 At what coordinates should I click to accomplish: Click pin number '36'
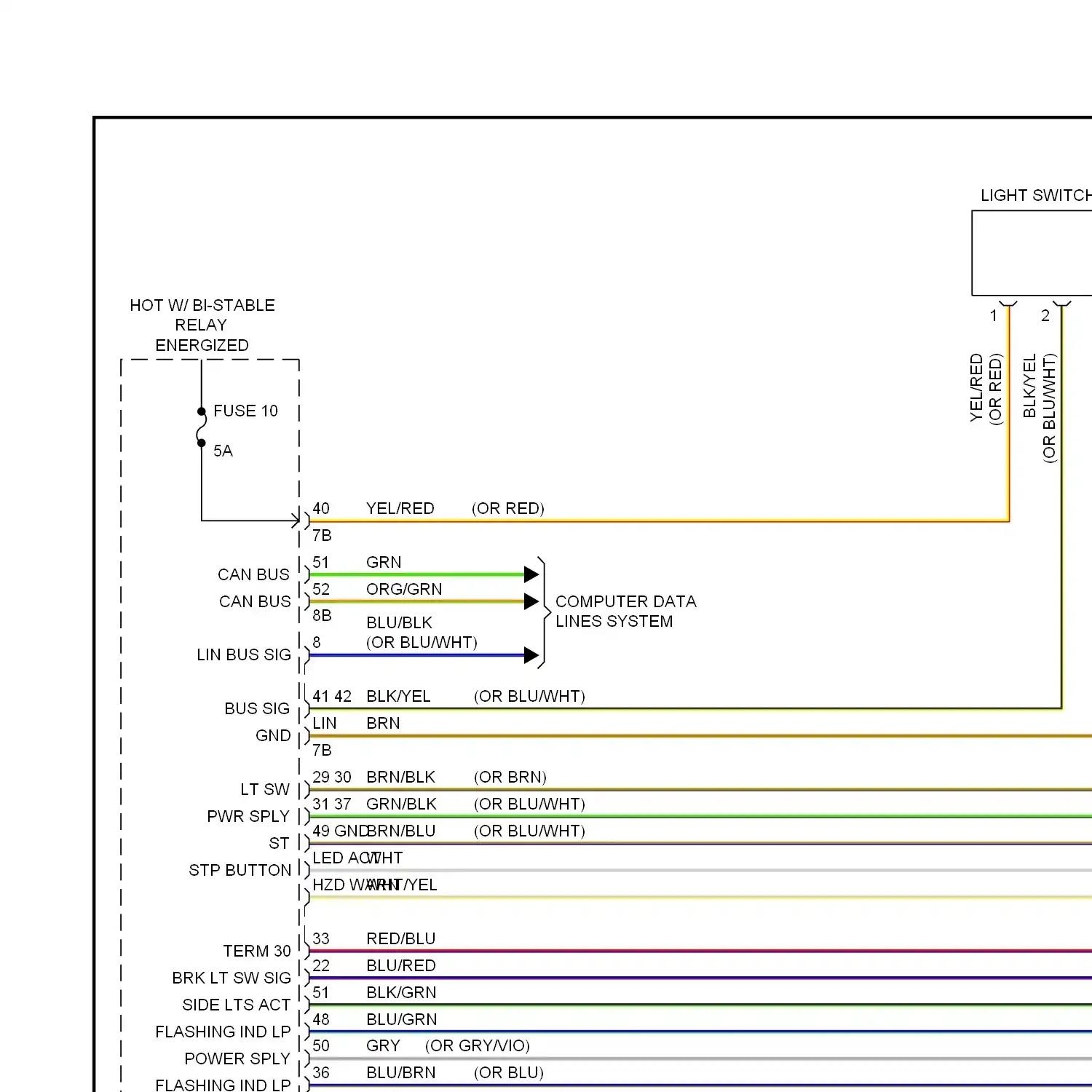[x=321, y=1072]
